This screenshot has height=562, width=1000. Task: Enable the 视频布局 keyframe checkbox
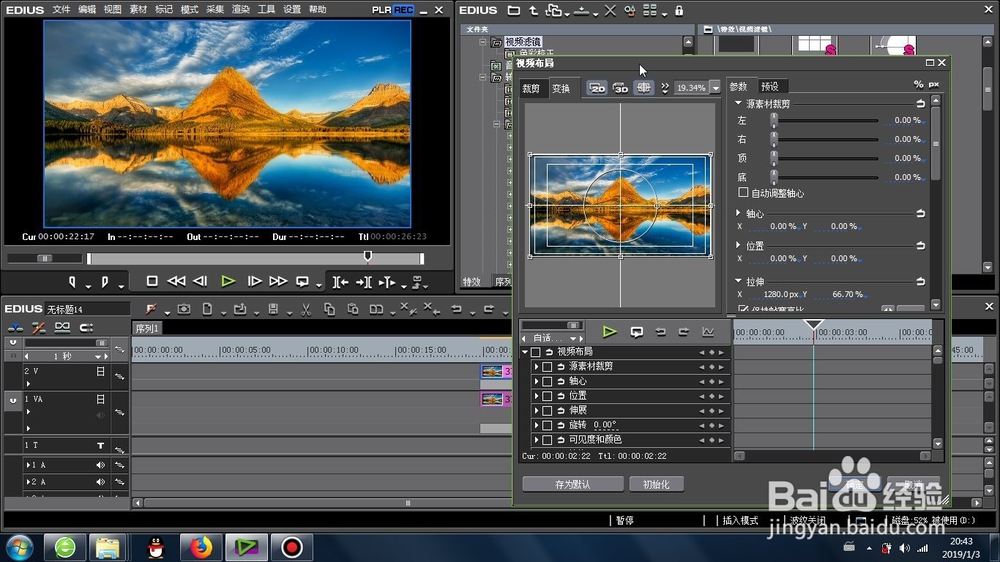tap(536, 352)
